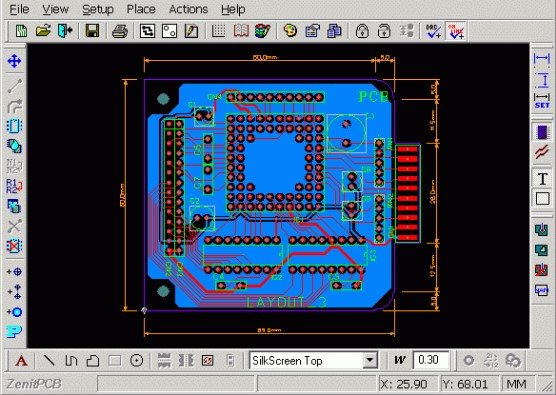This screenshot has height=395, width=556.
Task: Click the door exit/import icon
Action: tap(65, 31)
